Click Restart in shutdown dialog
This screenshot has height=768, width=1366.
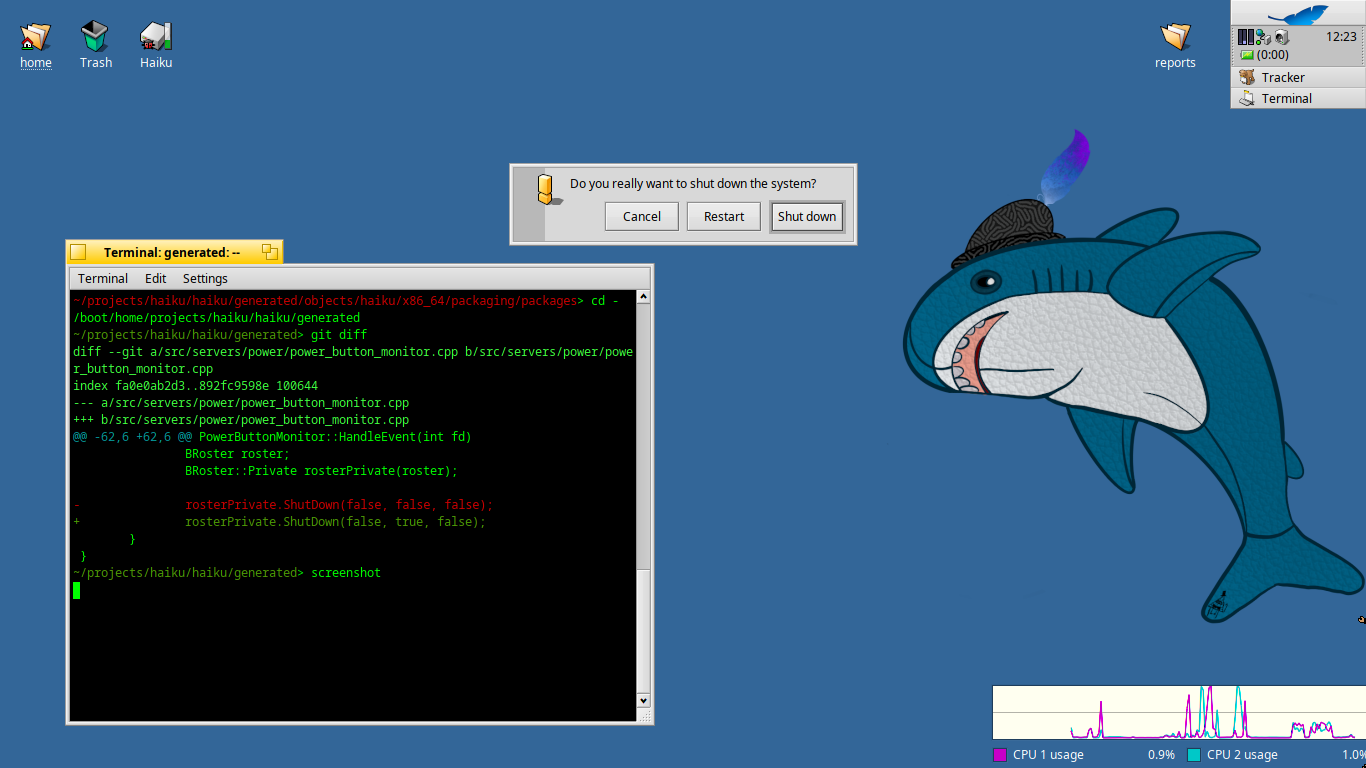[724, 216]
